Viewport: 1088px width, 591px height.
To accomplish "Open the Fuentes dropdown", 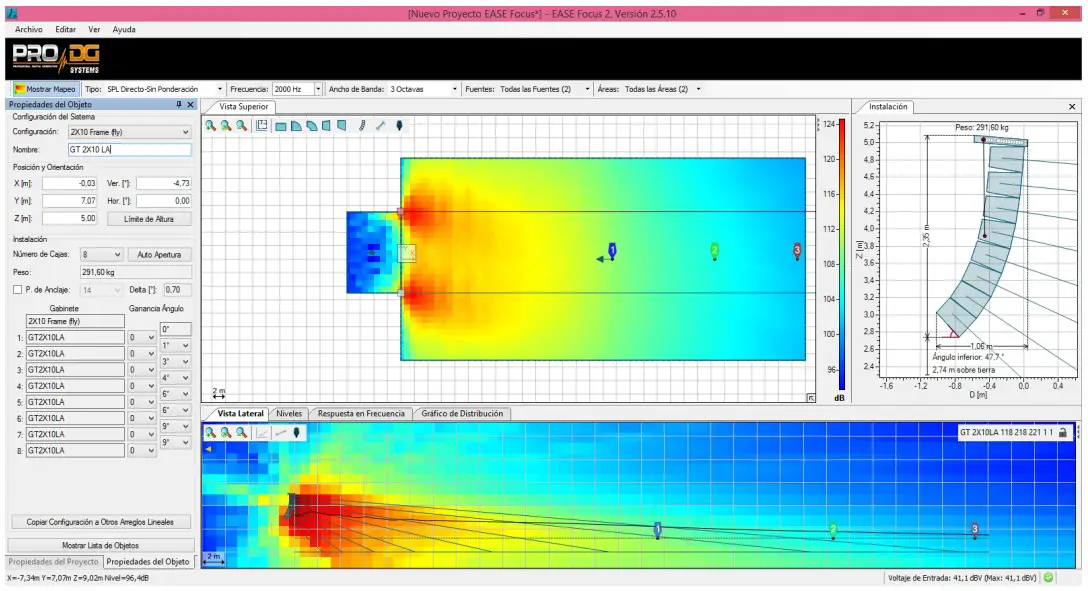I will click(587, 89).
